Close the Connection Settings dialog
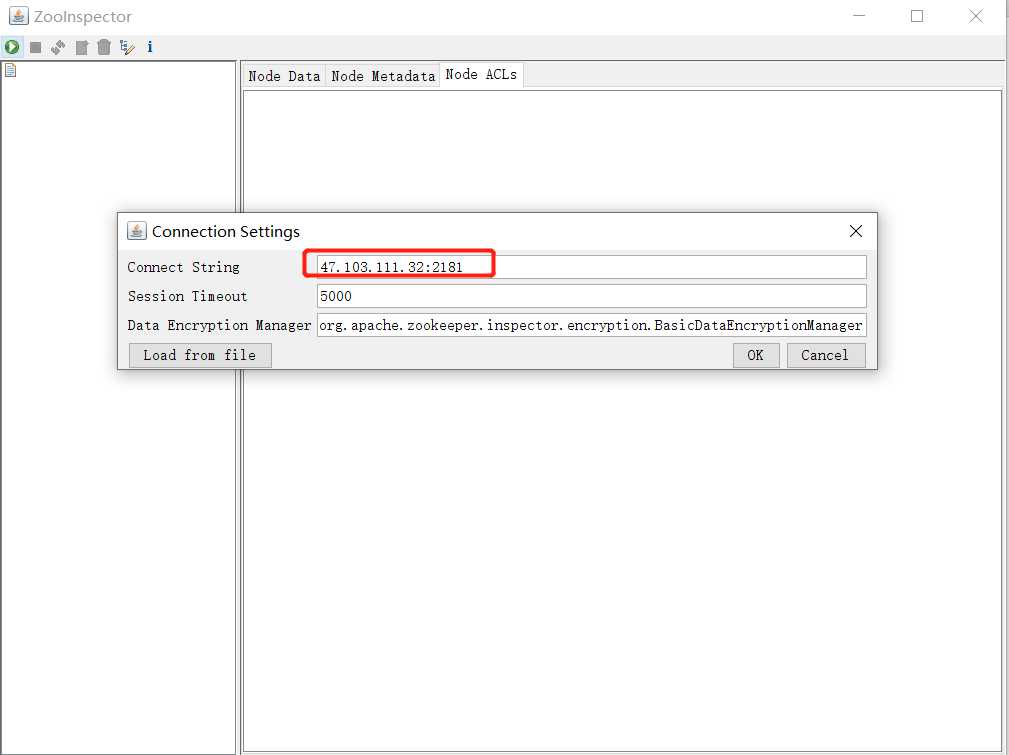Screen dimensions: 1009x755 click(x=855, y=231)
